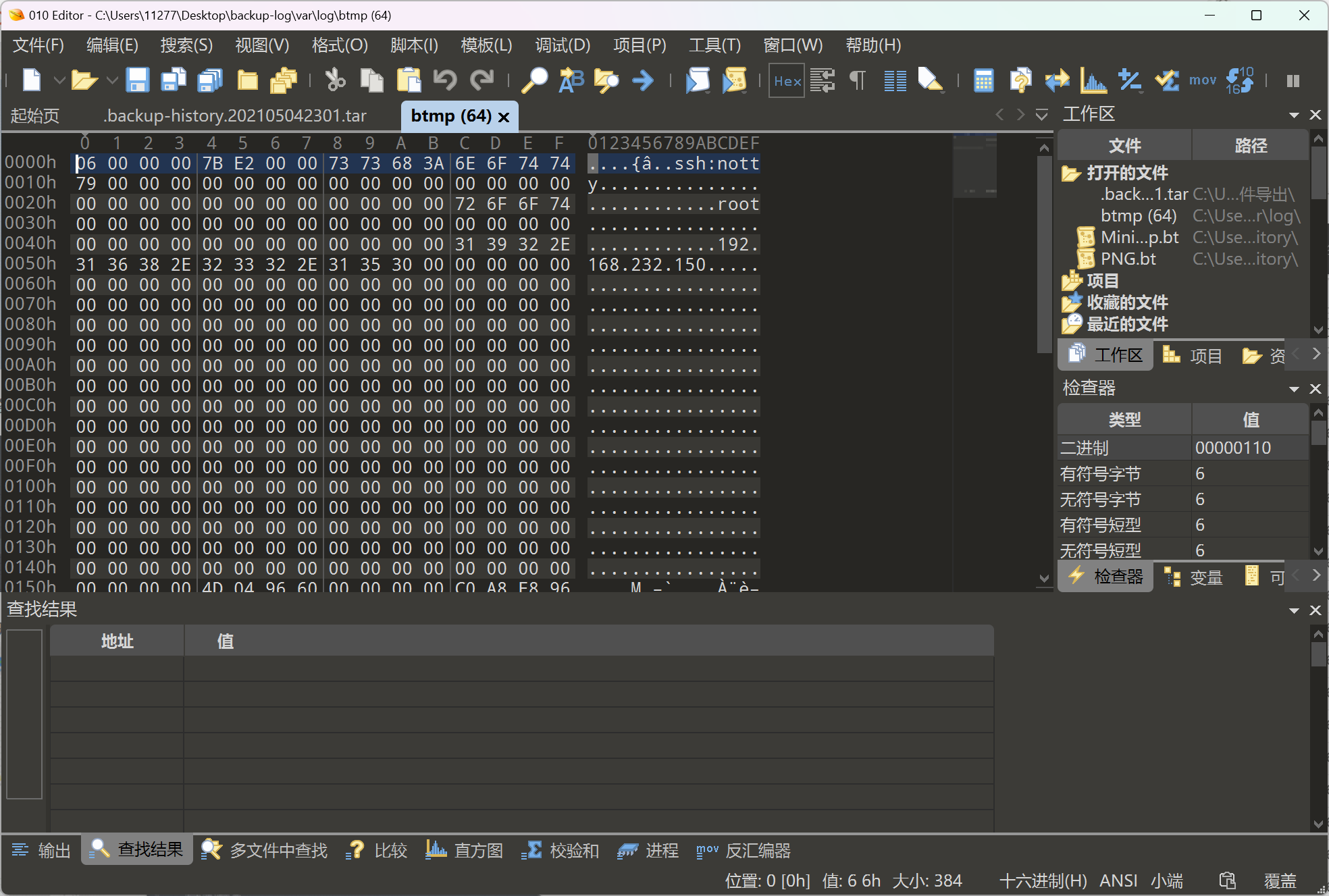Toggle the Hex edit-as mode button
Screen dimensions: 1329x896
pos(787,80)
